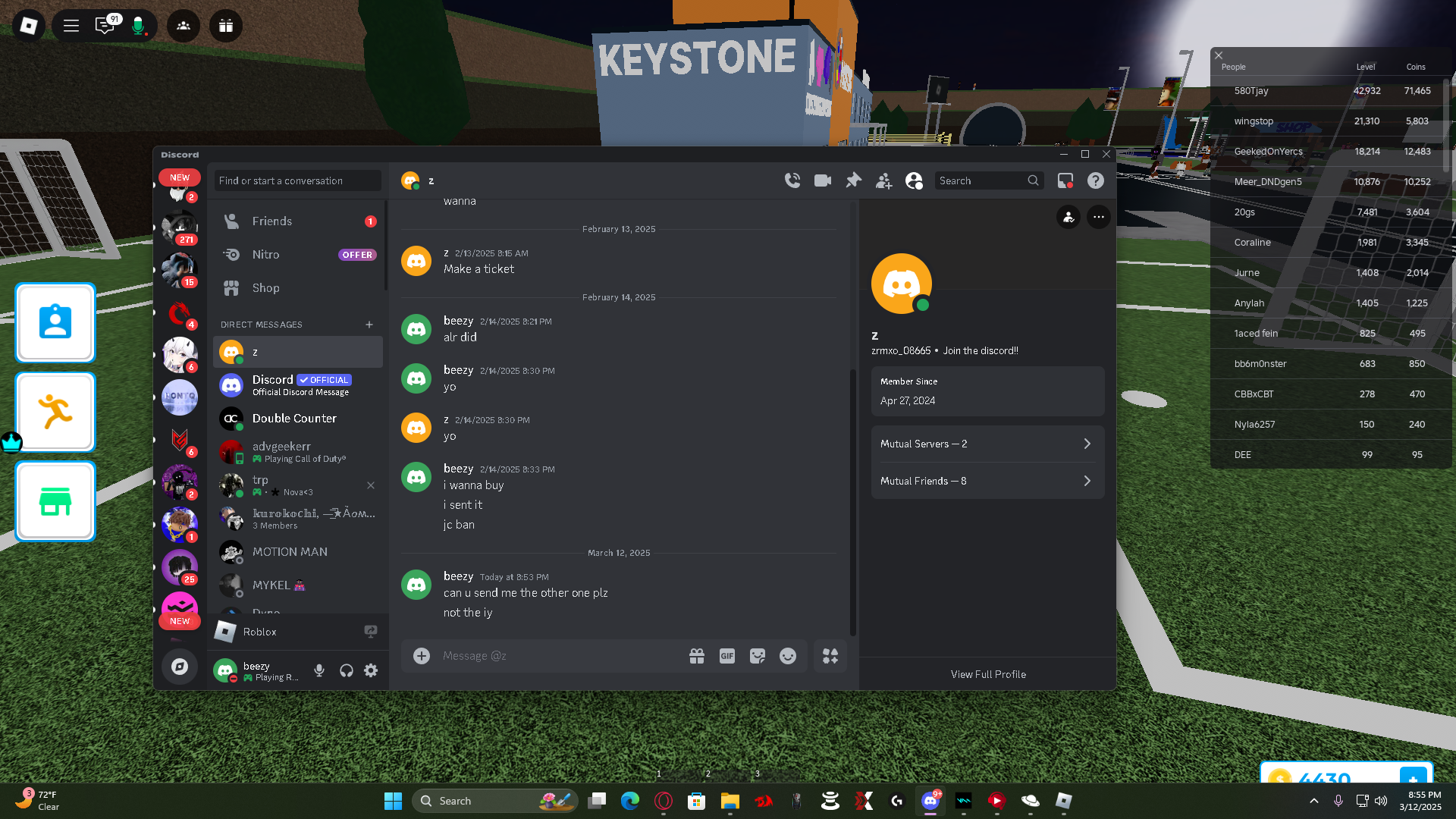Open MYKEL direct message
This screenshot has height=819, width=1456.
tap(299, 585)
